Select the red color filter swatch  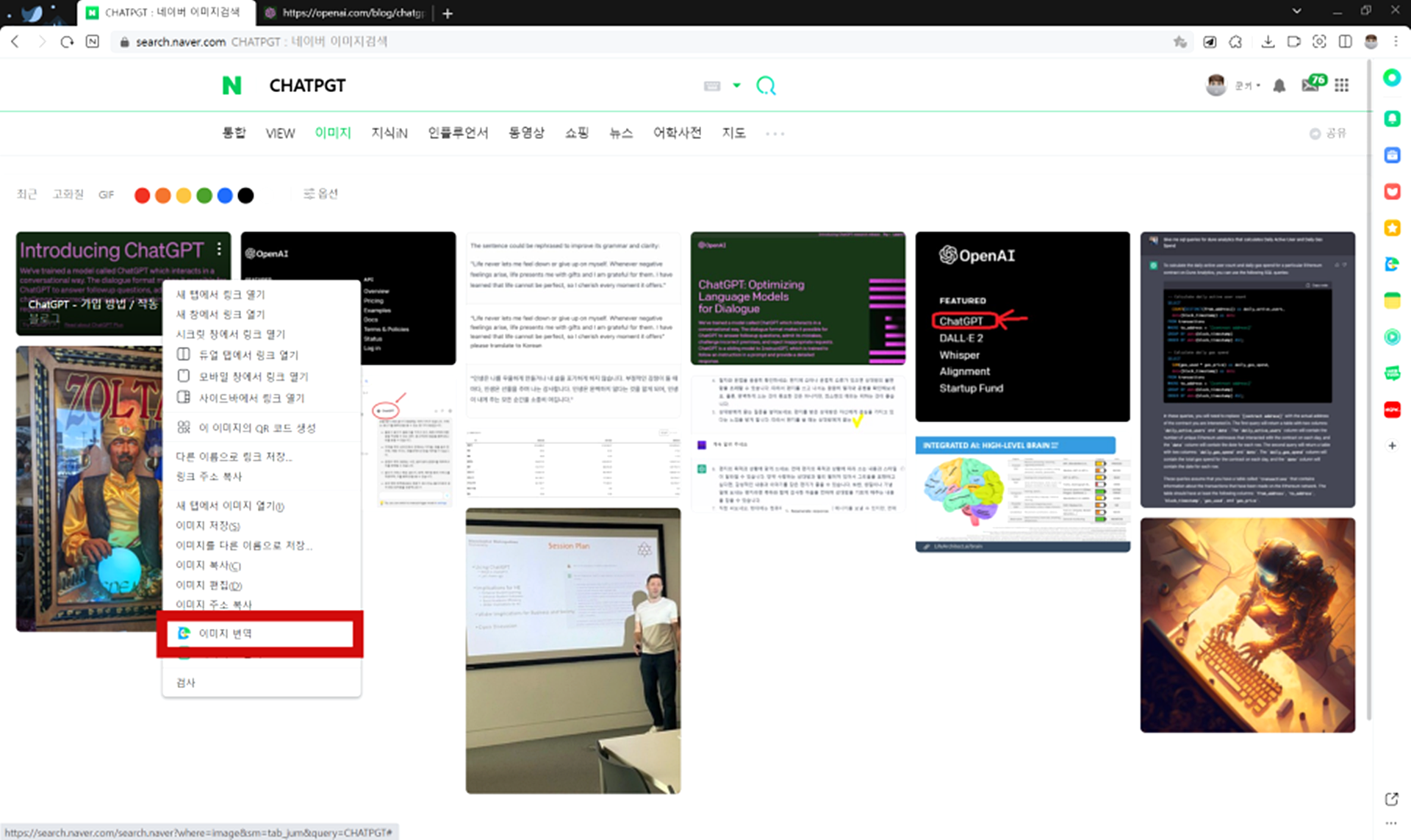[143, 195]
